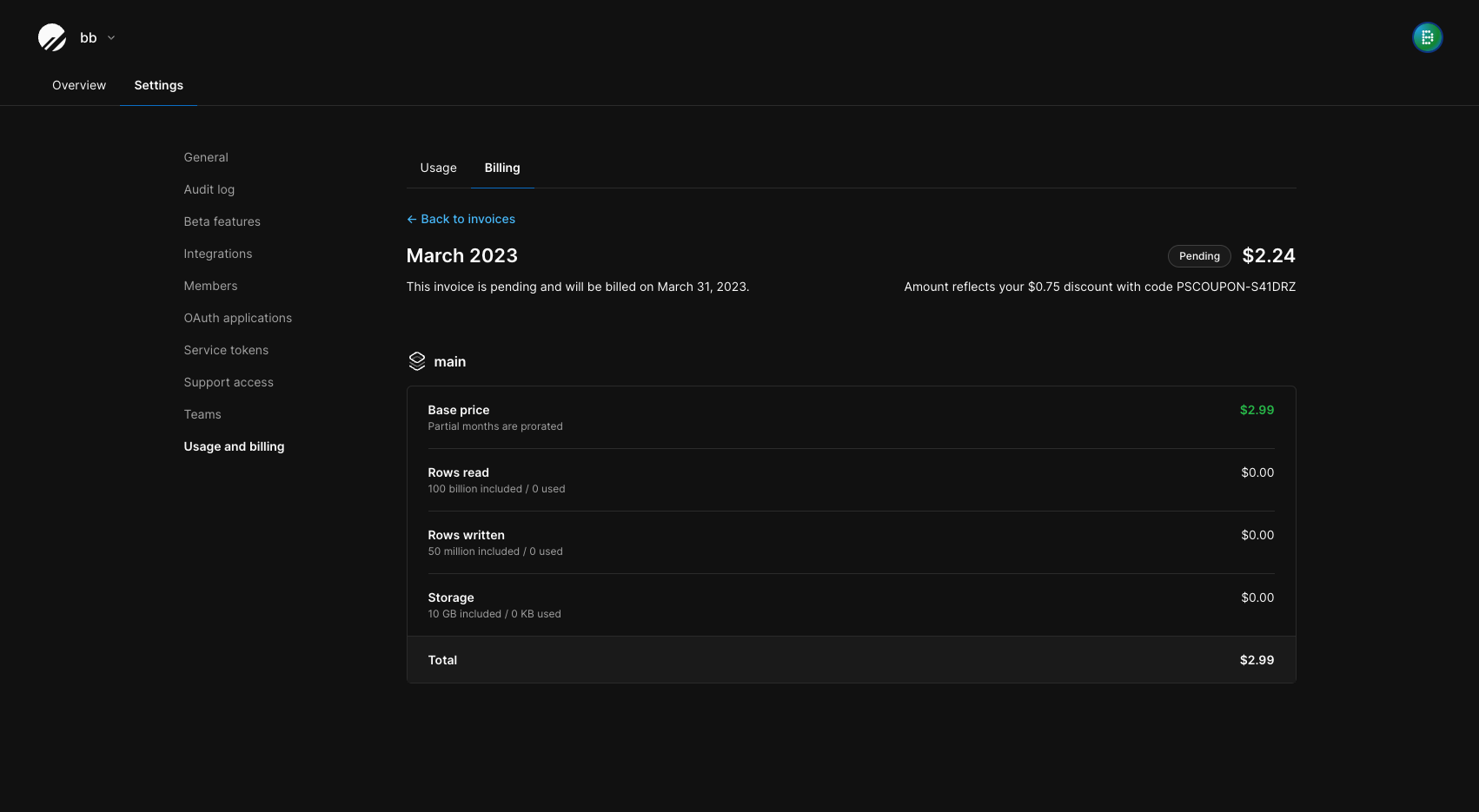The width and height of the screenshot is (1479, 812).
Task: Click the PlanetScale logo in the top bar
Action: [51, 36]
